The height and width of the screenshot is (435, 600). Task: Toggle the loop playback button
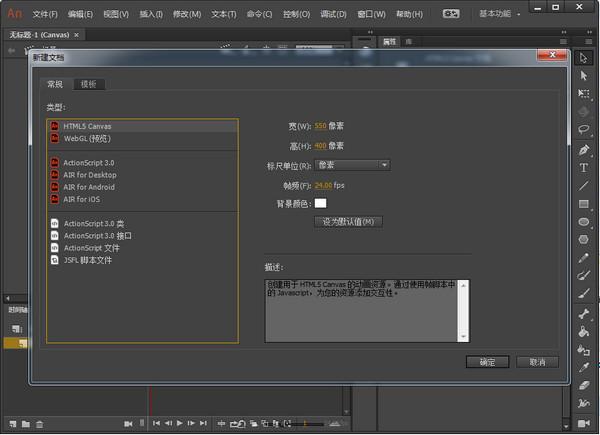point(237,424)
